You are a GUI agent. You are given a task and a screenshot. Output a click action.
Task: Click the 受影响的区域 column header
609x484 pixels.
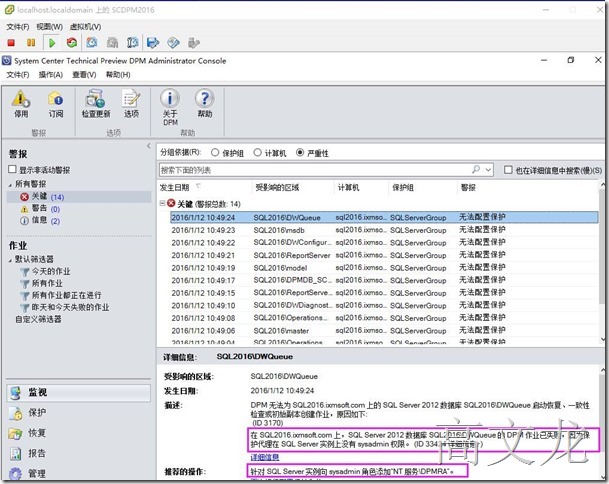277,188
